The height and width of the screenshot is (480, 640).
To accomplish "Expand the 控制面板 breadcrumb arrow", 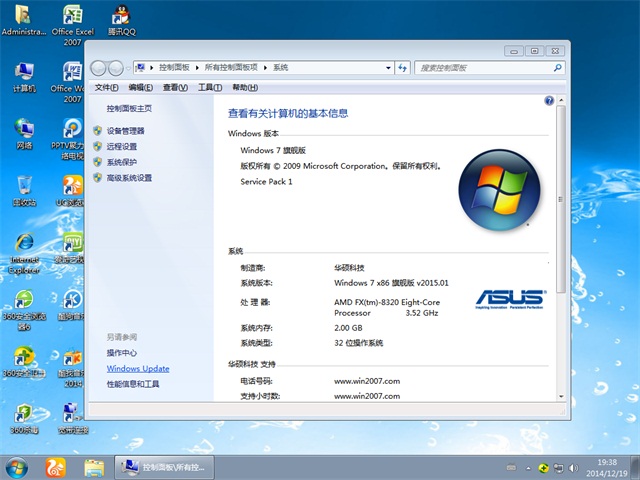I will click(195, 67).
